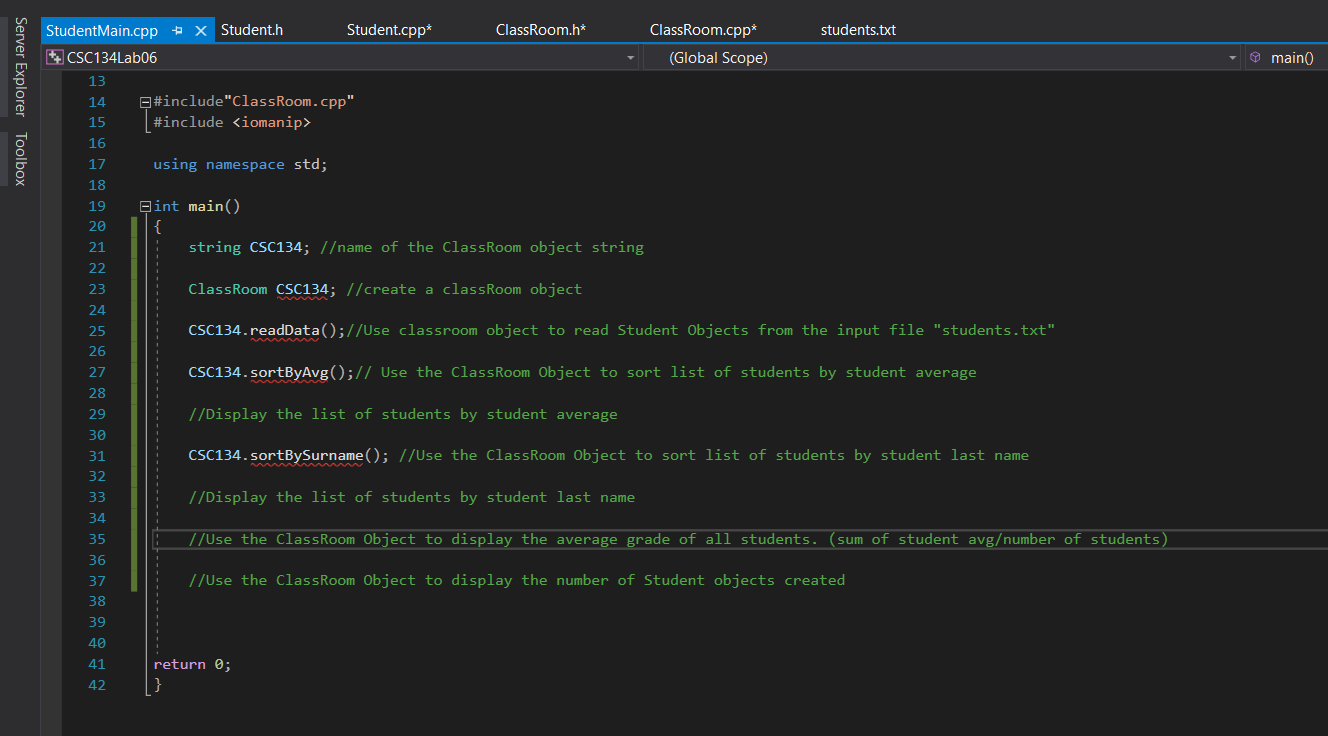This screenshot has width=1328, height=736.
Task: Select the StudentMain.cpp tab title
Action: [102, 30]
